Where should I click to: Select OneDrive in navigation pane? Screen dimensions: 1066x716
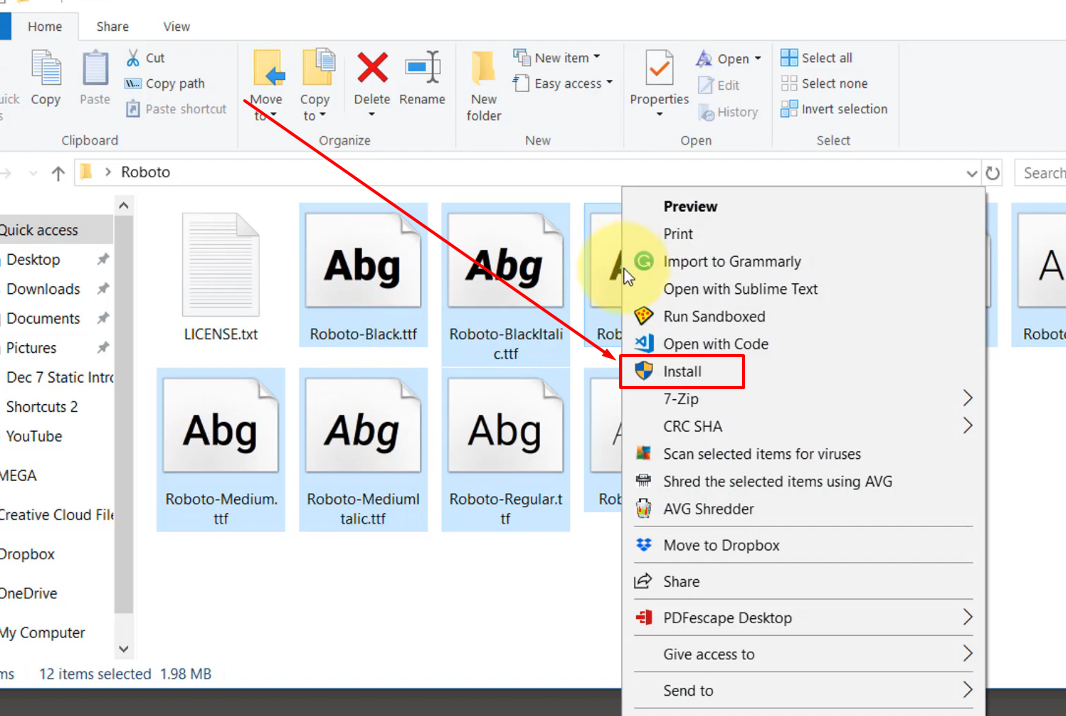[x=29, y=594]
